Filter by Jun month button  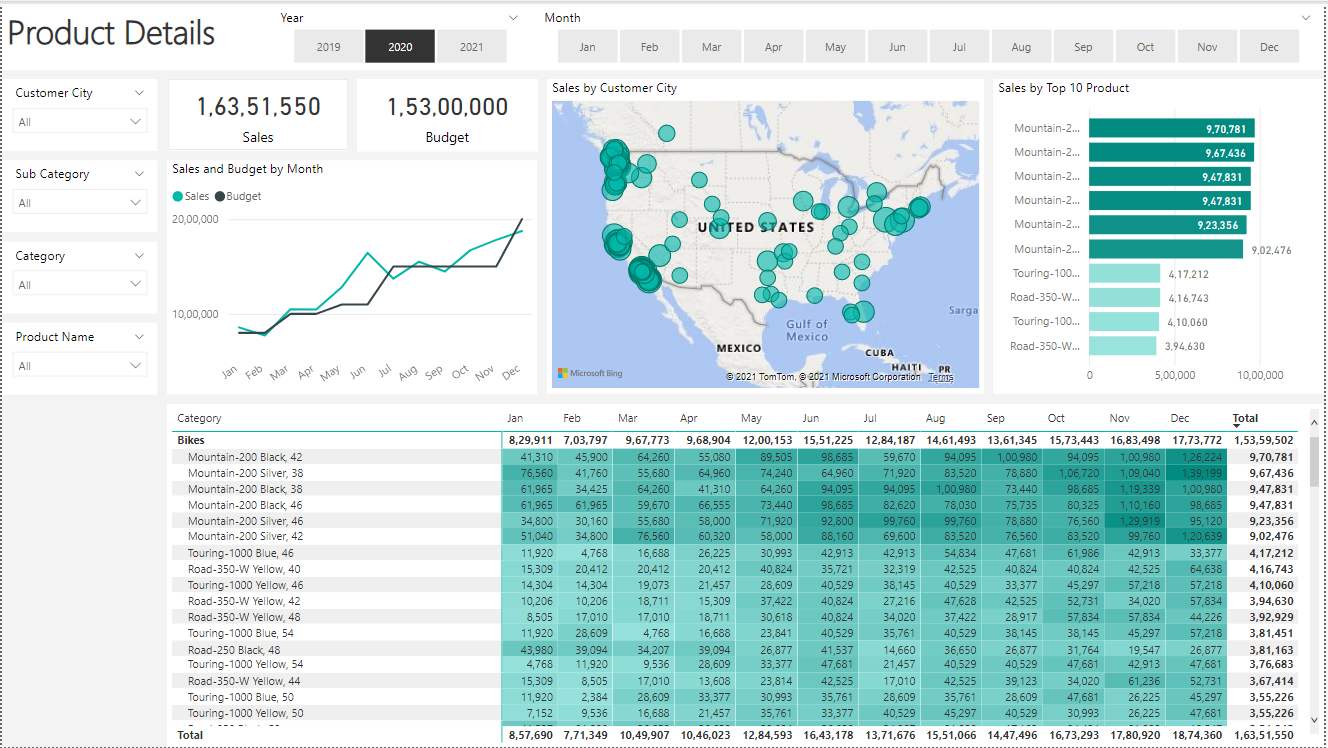tap(898, 47)
